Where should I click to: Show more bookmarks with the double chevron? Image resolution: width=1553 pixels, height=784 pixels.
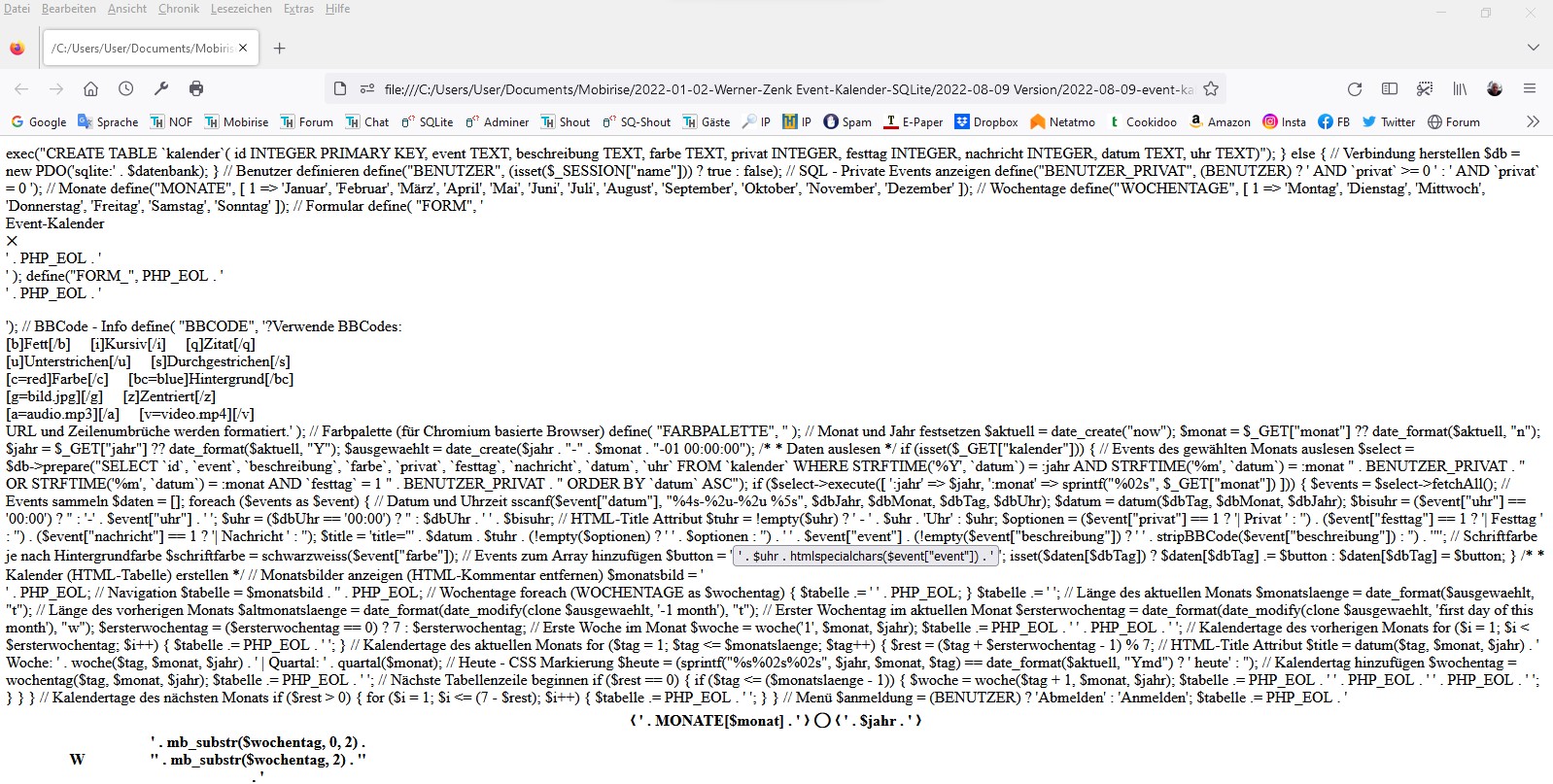1534,122
